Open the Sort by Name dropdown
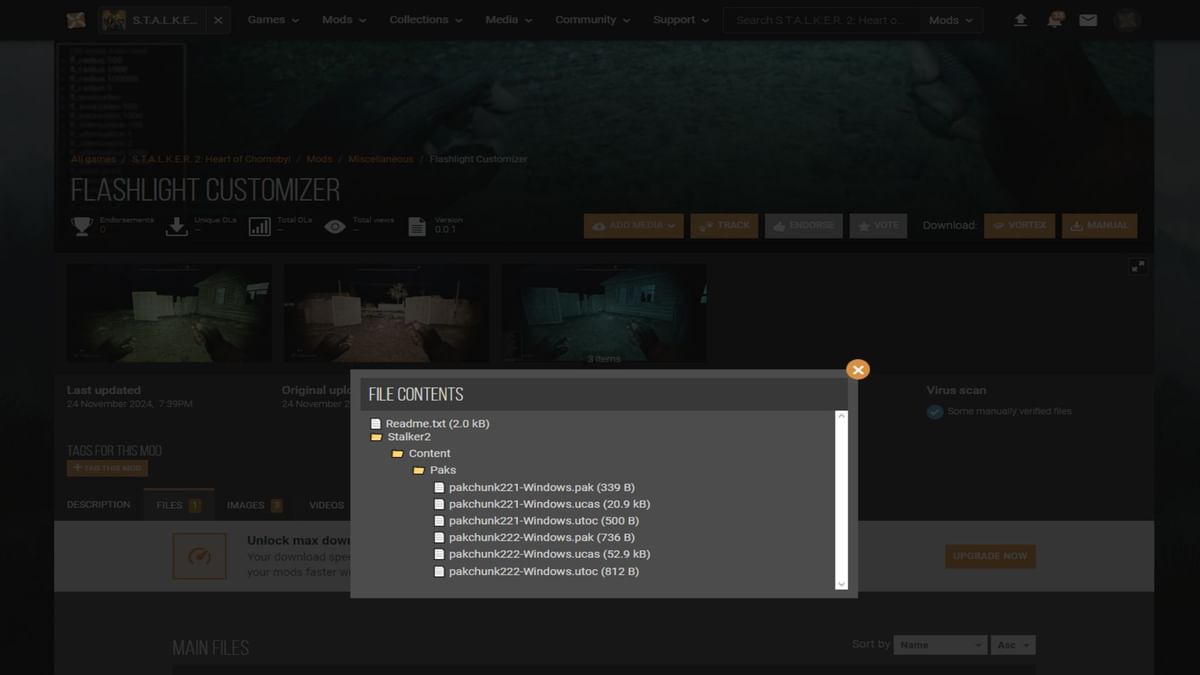 pyautogui.click(x=938, y=644)
